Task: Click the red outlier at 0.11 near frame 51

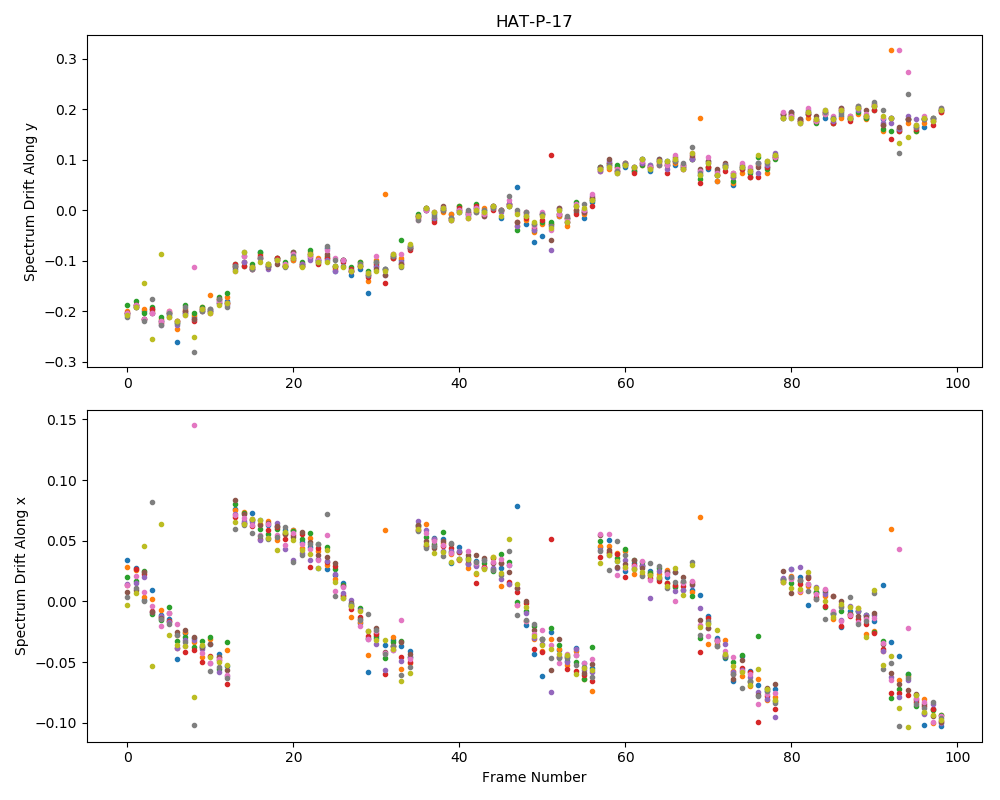Action: pyautogui.click(x=551, y=156)
